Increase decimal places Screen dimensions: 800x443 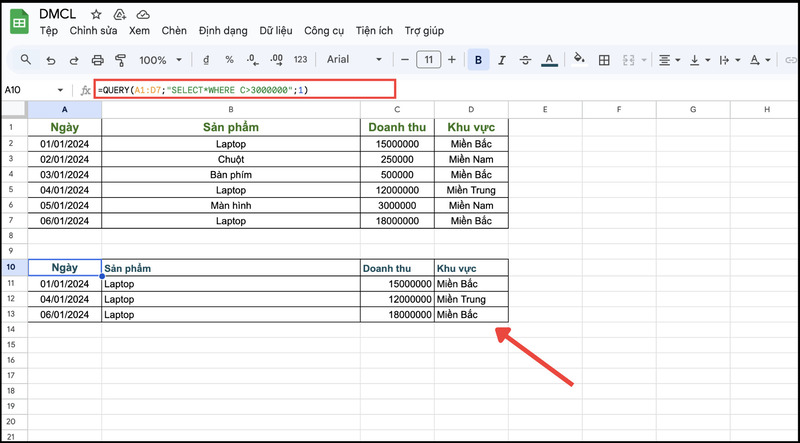point(277,60)
